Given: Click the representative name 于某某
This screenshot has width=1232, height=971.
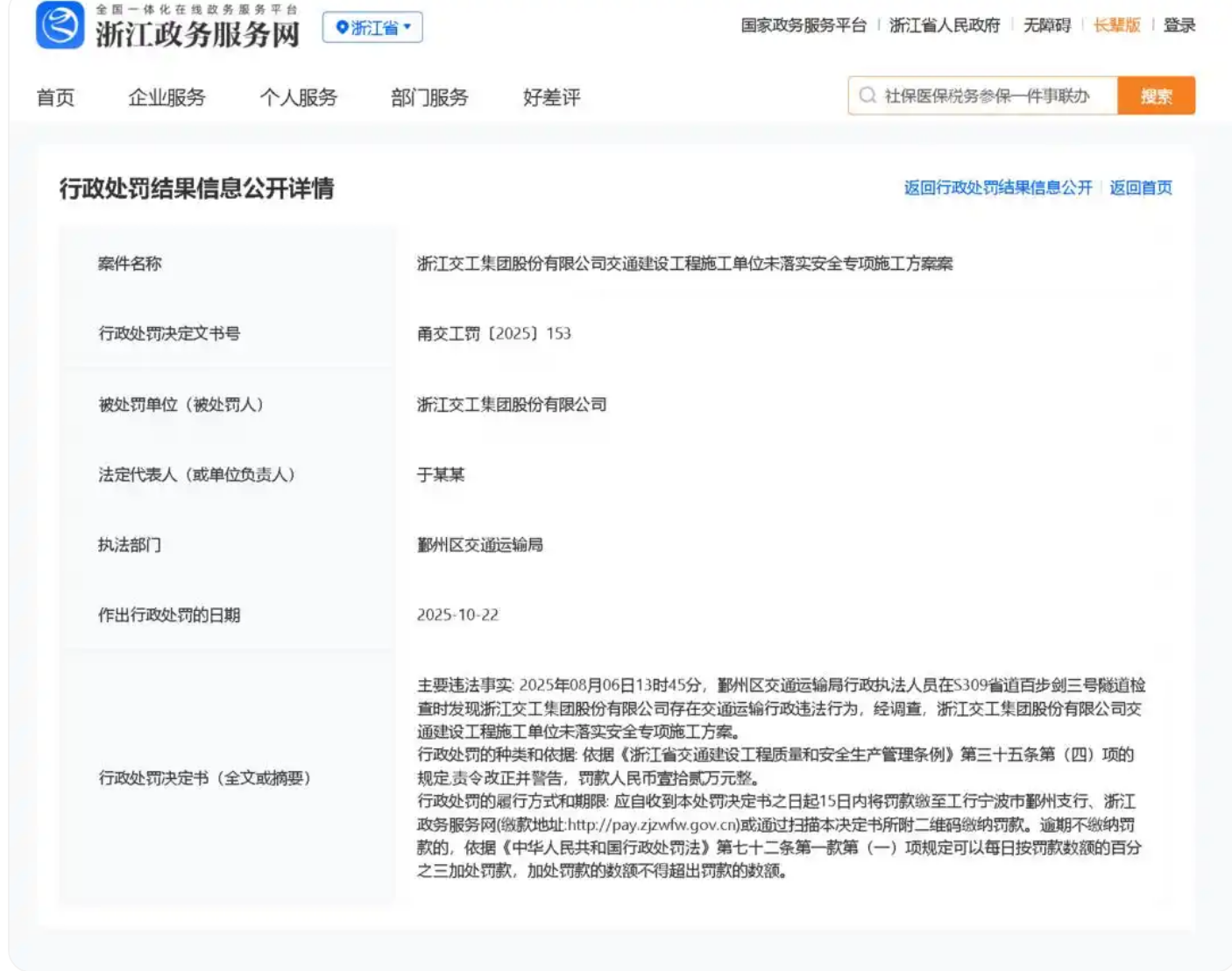Looking at the screenshot, I should (441, 475).
